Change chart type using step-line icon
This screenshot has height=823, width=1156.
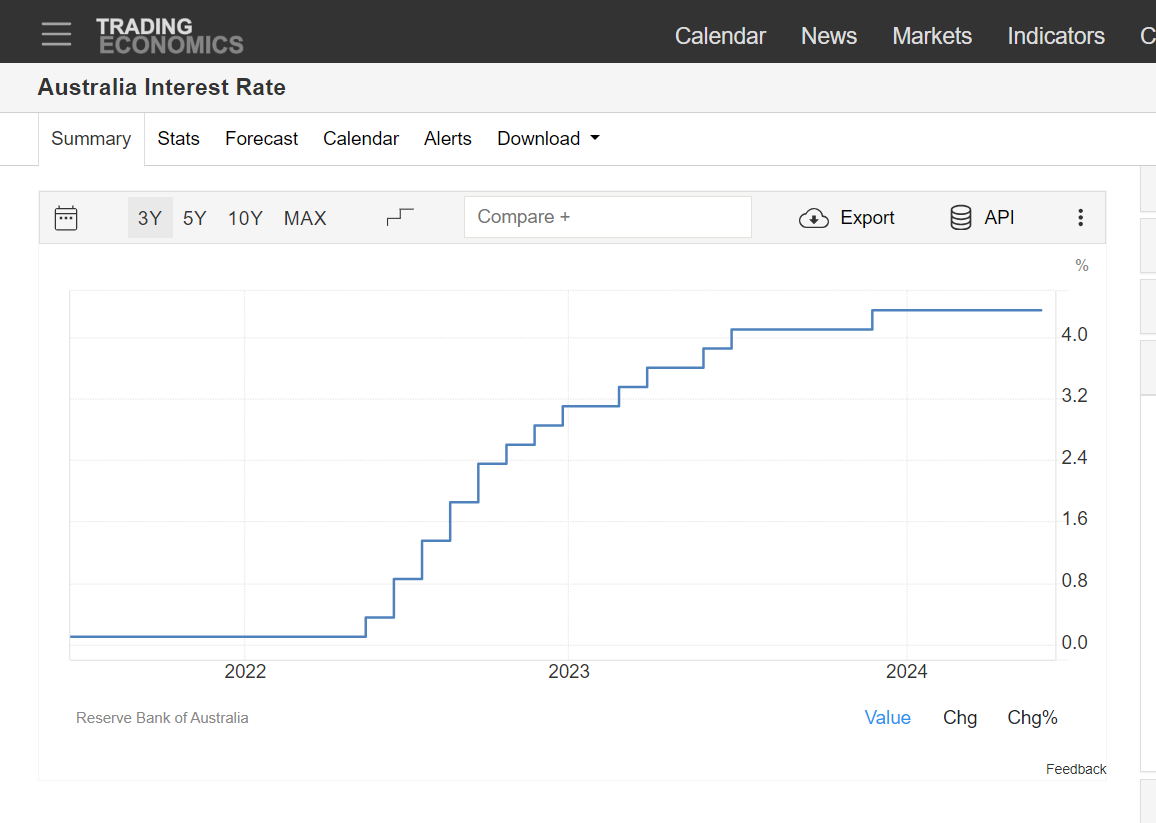[400, 217]
